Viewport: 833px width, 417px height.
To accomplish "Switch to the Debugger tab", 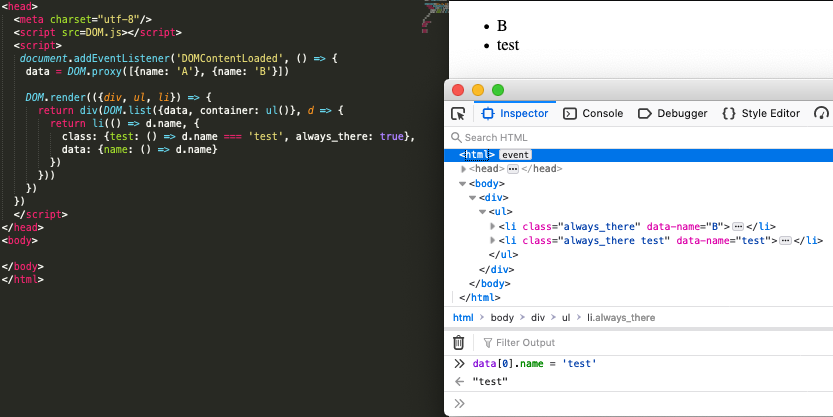I will click(x=673, y=114).
